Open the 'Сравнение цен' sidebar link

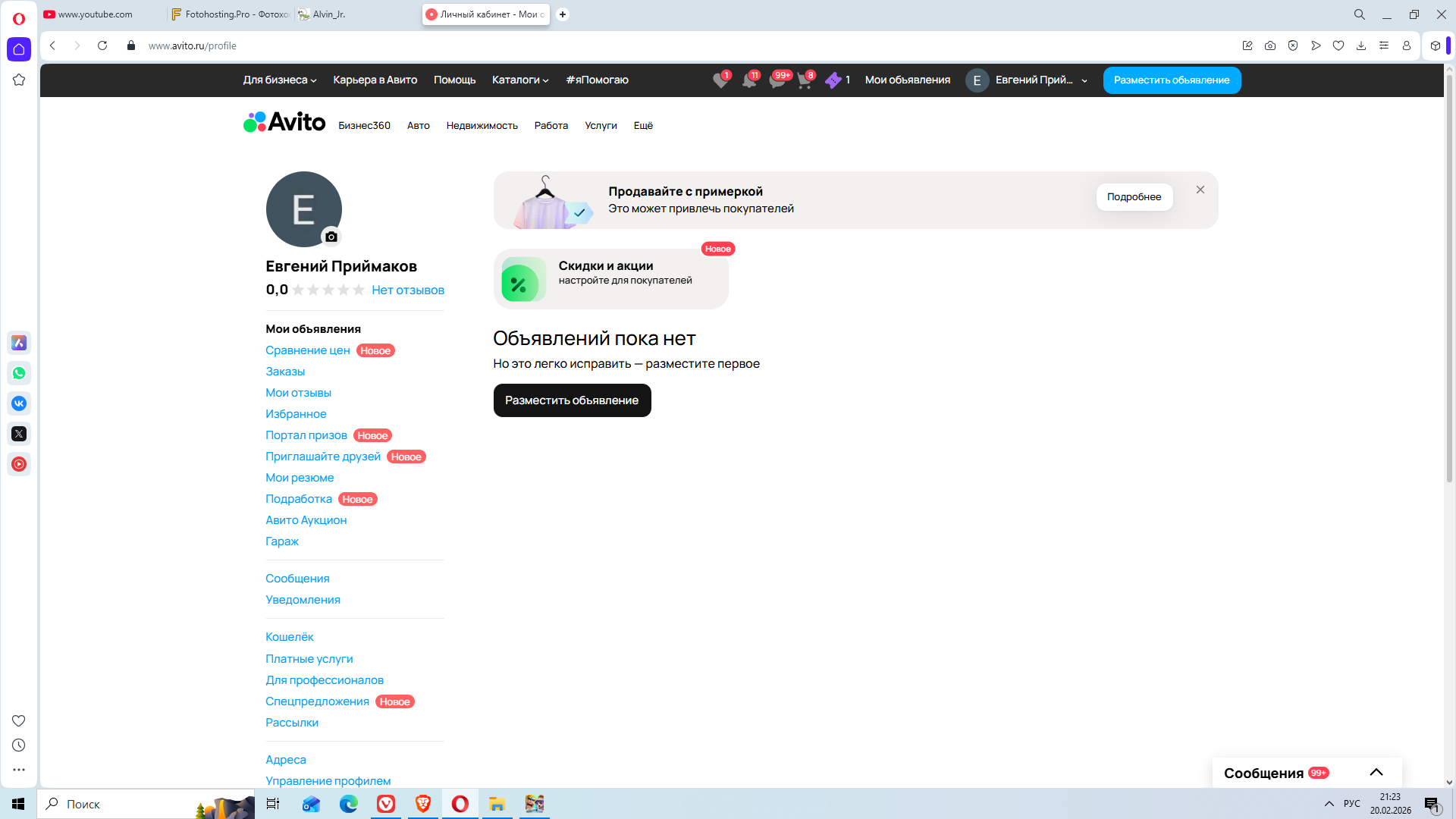tap(307, 350)
